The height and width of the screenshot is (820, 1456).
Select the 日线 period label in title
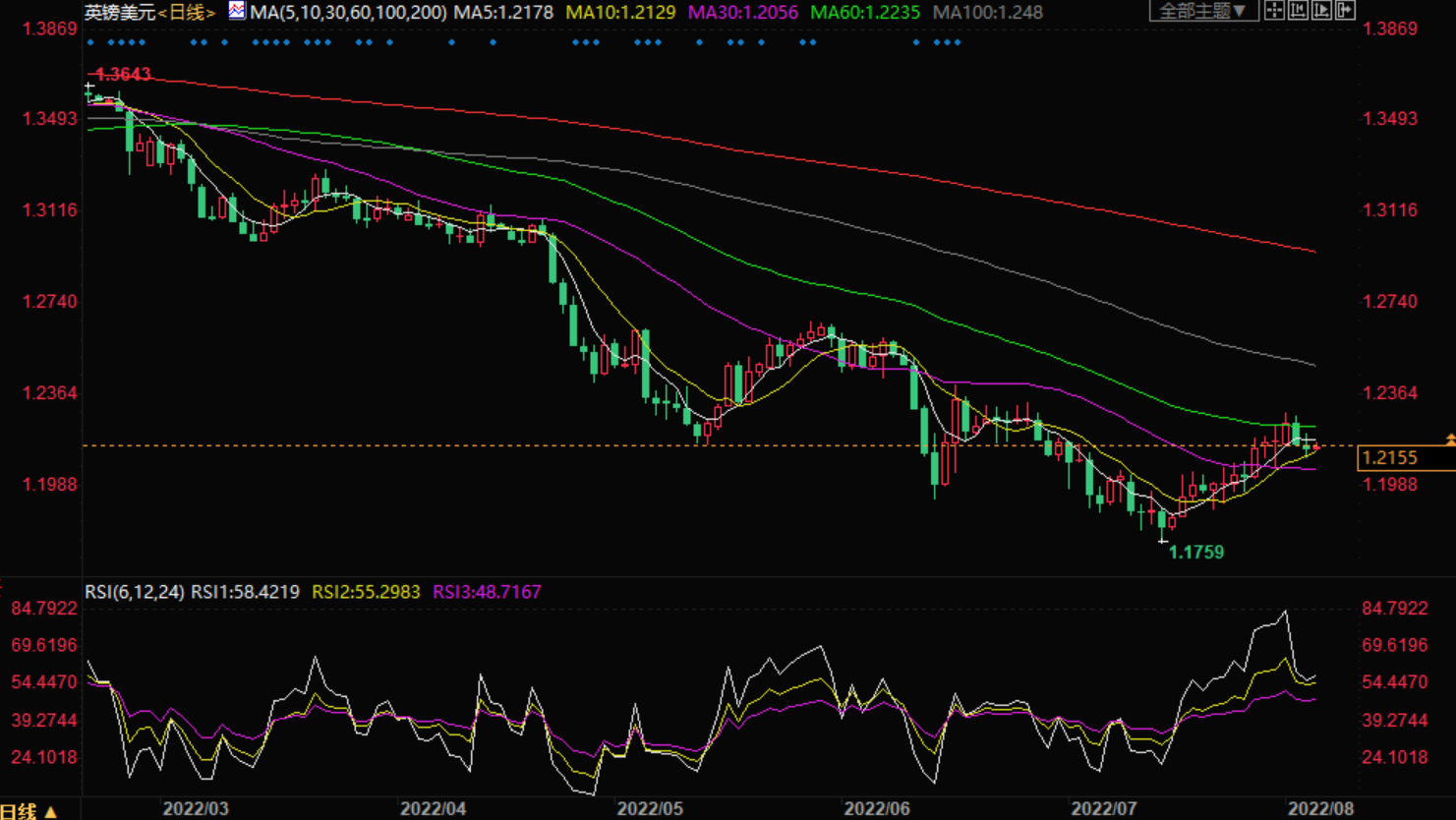188,13
